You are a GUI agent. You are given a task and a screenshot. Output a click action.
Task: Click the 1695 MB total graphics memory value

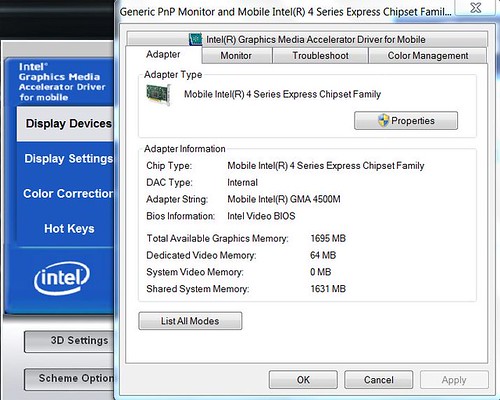pos(328,238)
